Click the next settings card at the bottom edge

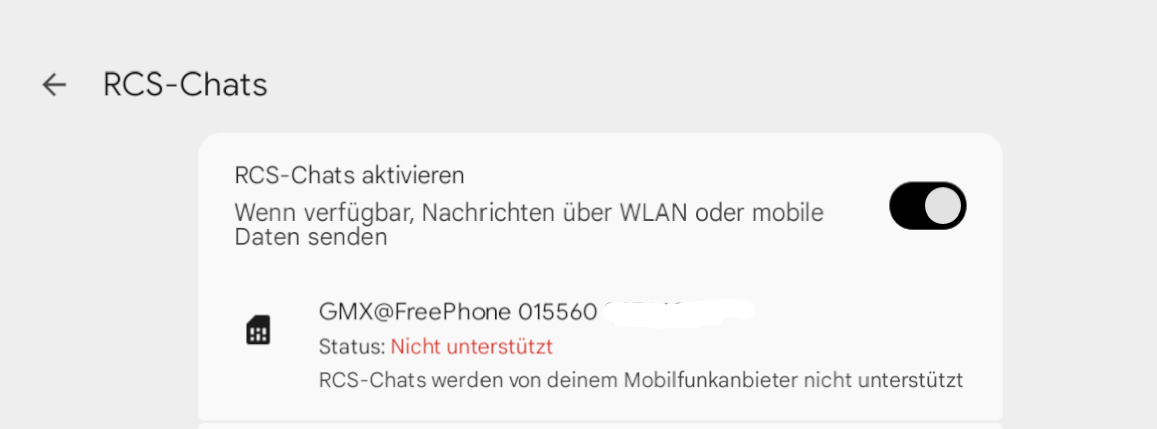600,425
